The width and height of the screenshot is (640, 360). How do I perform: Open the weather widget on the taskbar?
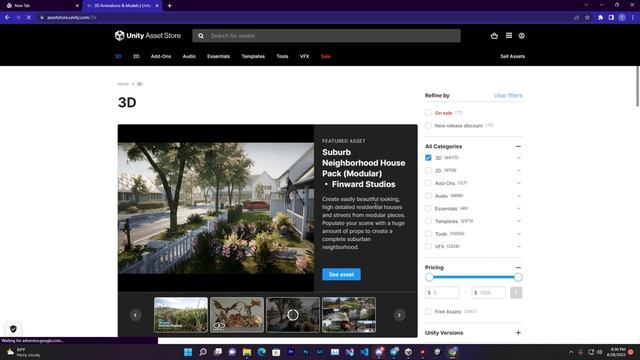click(x=22, y=352)
